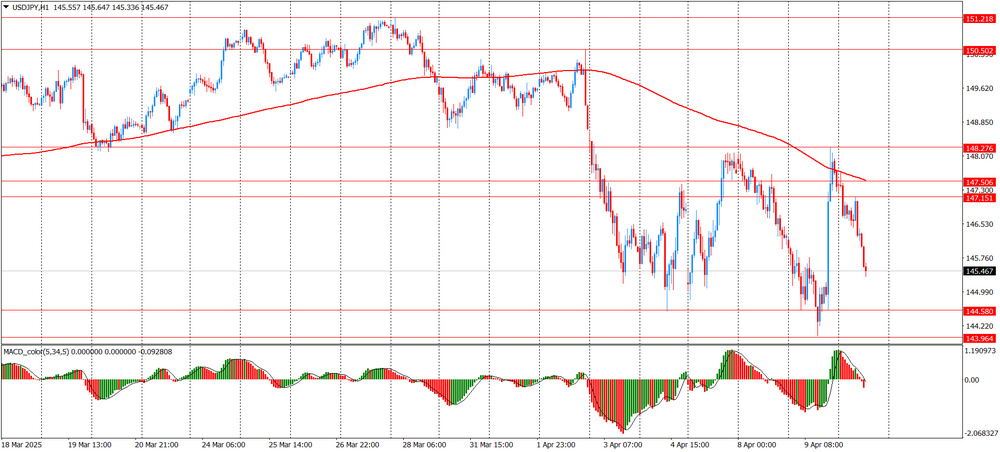Select the 143.964 red price level tag
Image resolution: width=1000 pixels, height=452 pixels.
click(978, 338)
